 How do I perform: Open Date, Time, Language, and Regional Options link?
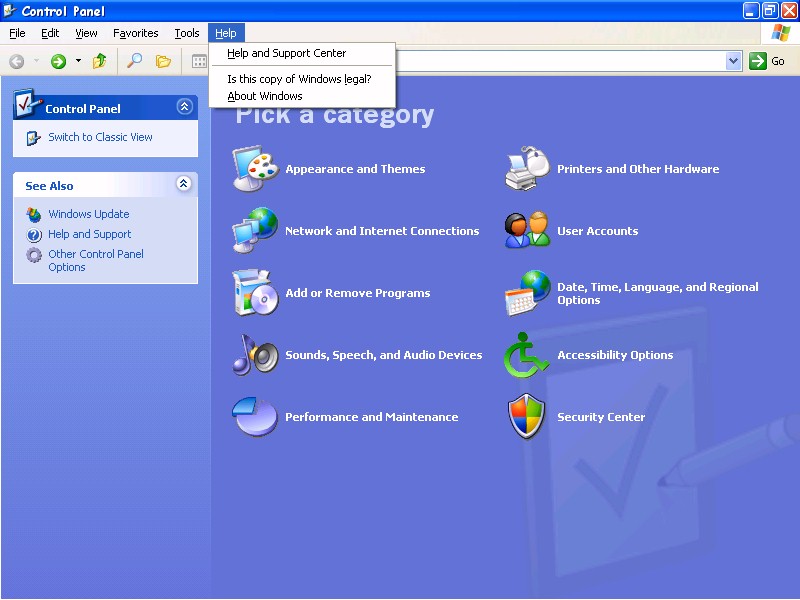[x=658, y=293]
